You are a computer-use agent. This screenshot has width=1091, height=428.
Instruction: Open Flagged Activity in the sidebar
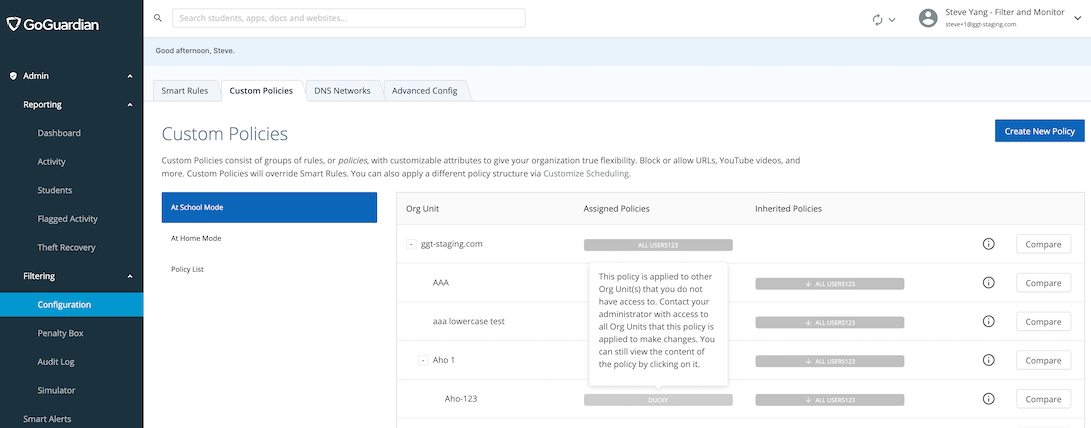tap(67, 219)
